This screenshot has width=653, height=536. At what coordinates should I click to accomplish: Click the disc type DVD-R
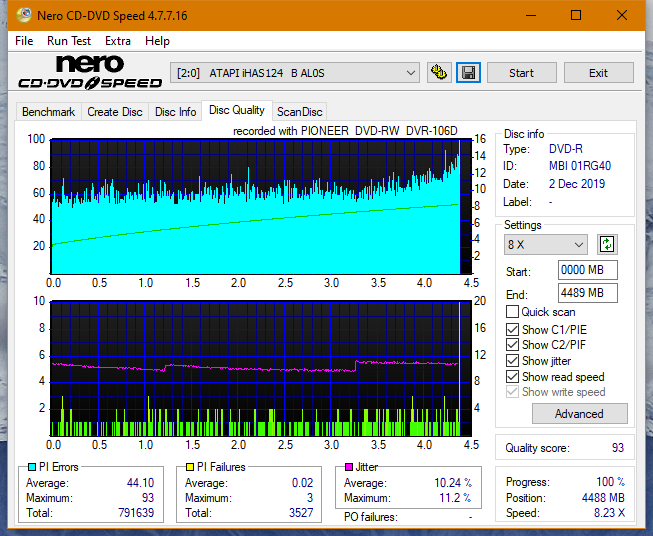566,149
